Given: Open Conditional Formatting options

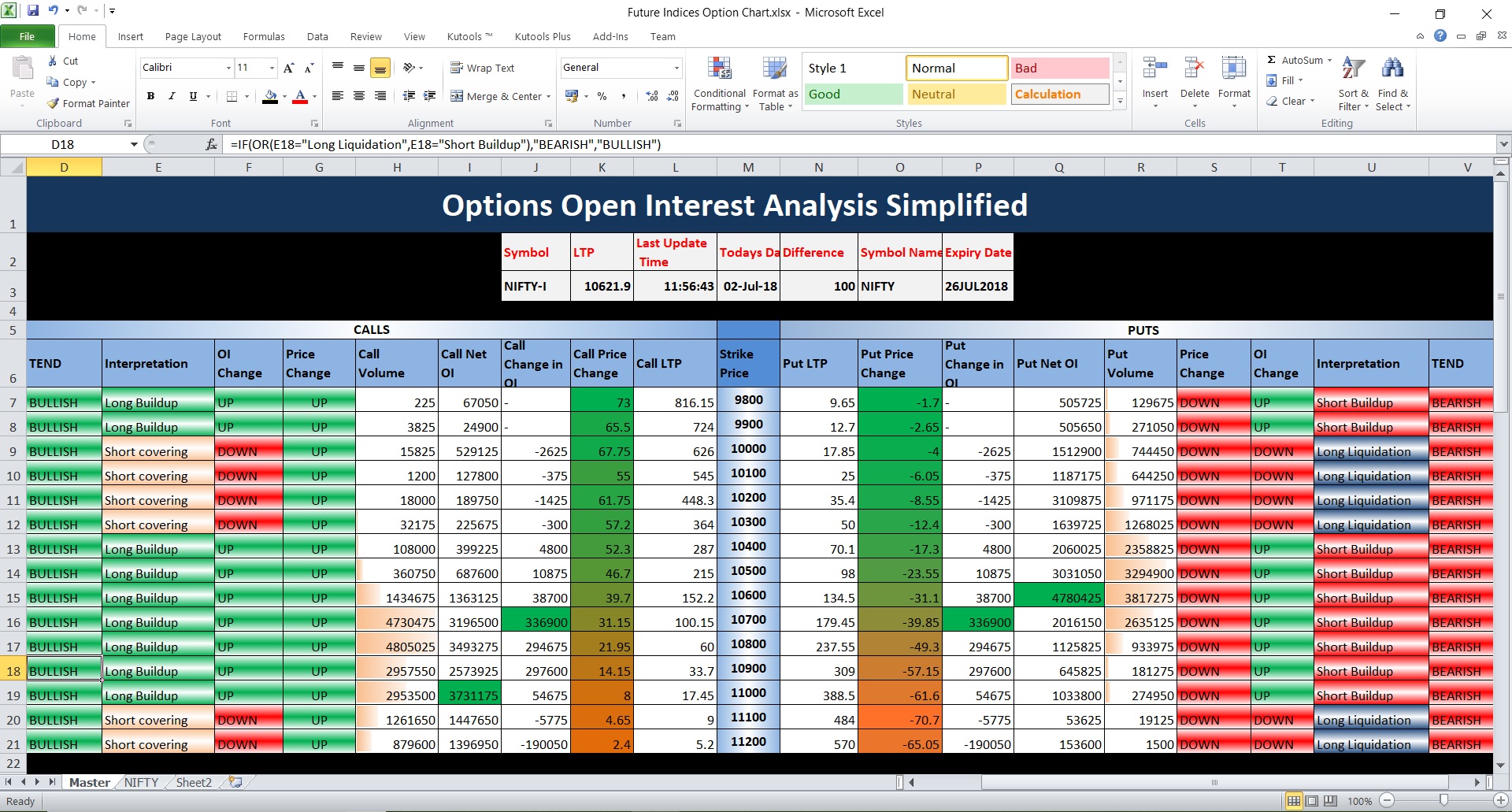Looking at the screenshot, I should [719, 83].
